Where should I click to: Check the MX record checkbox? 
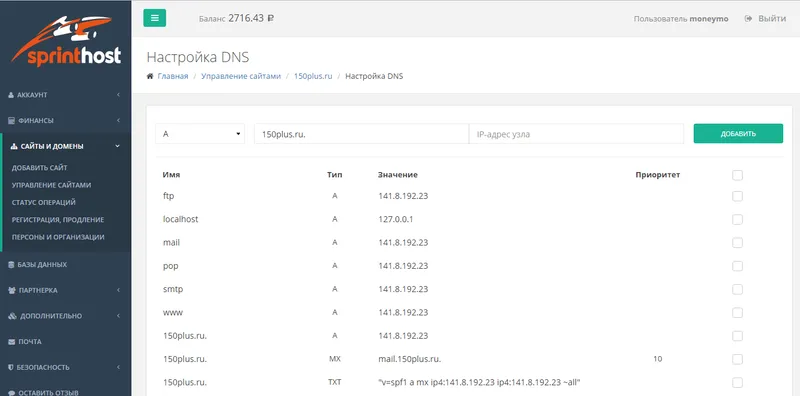click(x=737, y=359)
